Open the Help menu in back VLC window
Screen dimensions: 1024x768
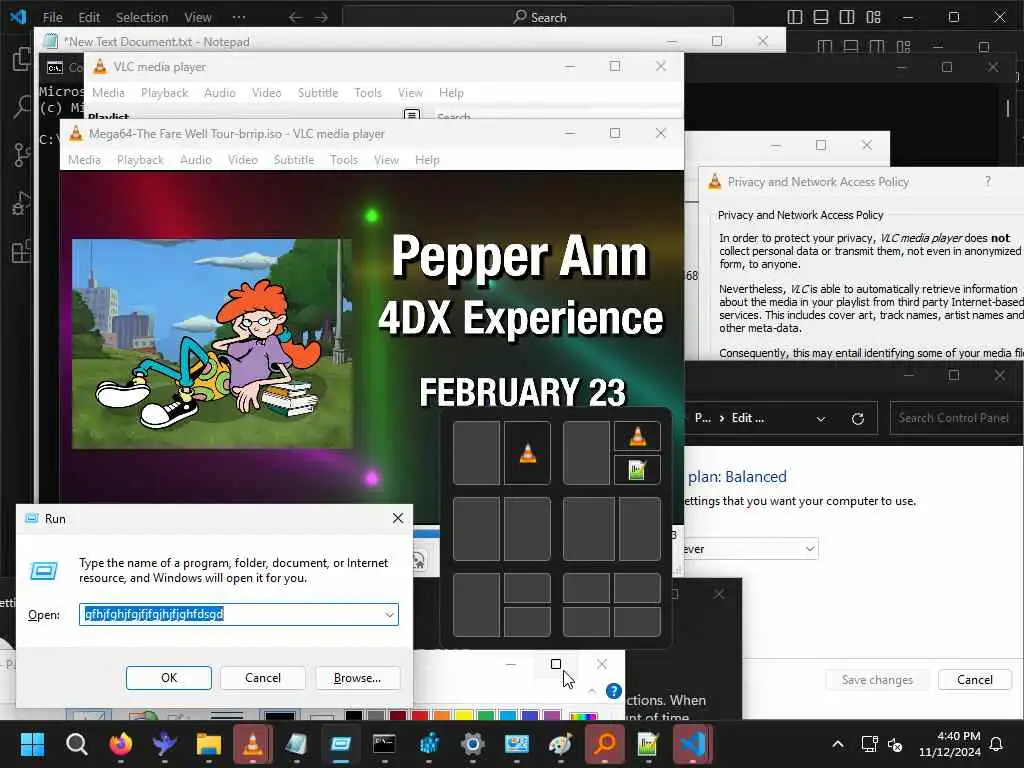tap(451, 93)
